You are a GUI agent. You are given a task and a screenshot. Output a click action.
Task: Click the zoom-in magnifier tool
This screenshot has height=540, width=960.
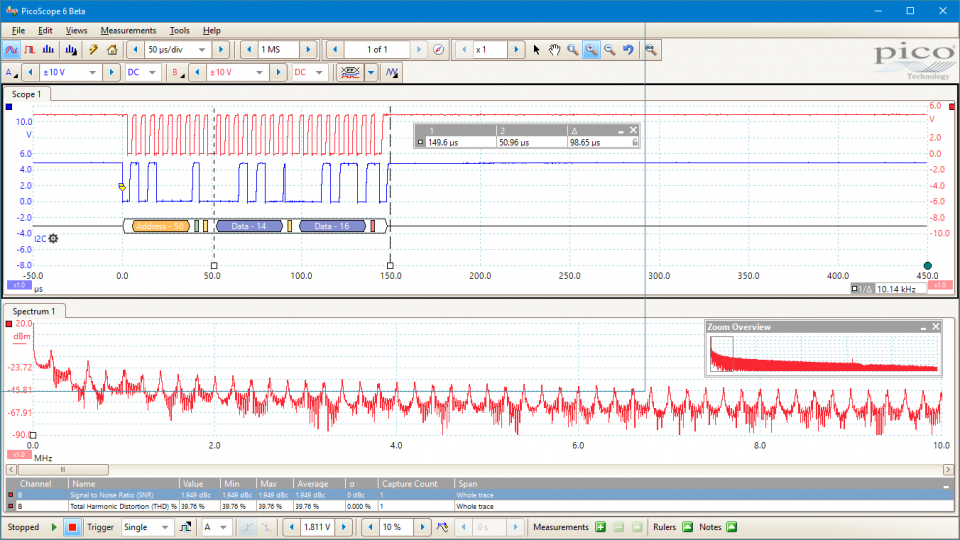(590, 49)
